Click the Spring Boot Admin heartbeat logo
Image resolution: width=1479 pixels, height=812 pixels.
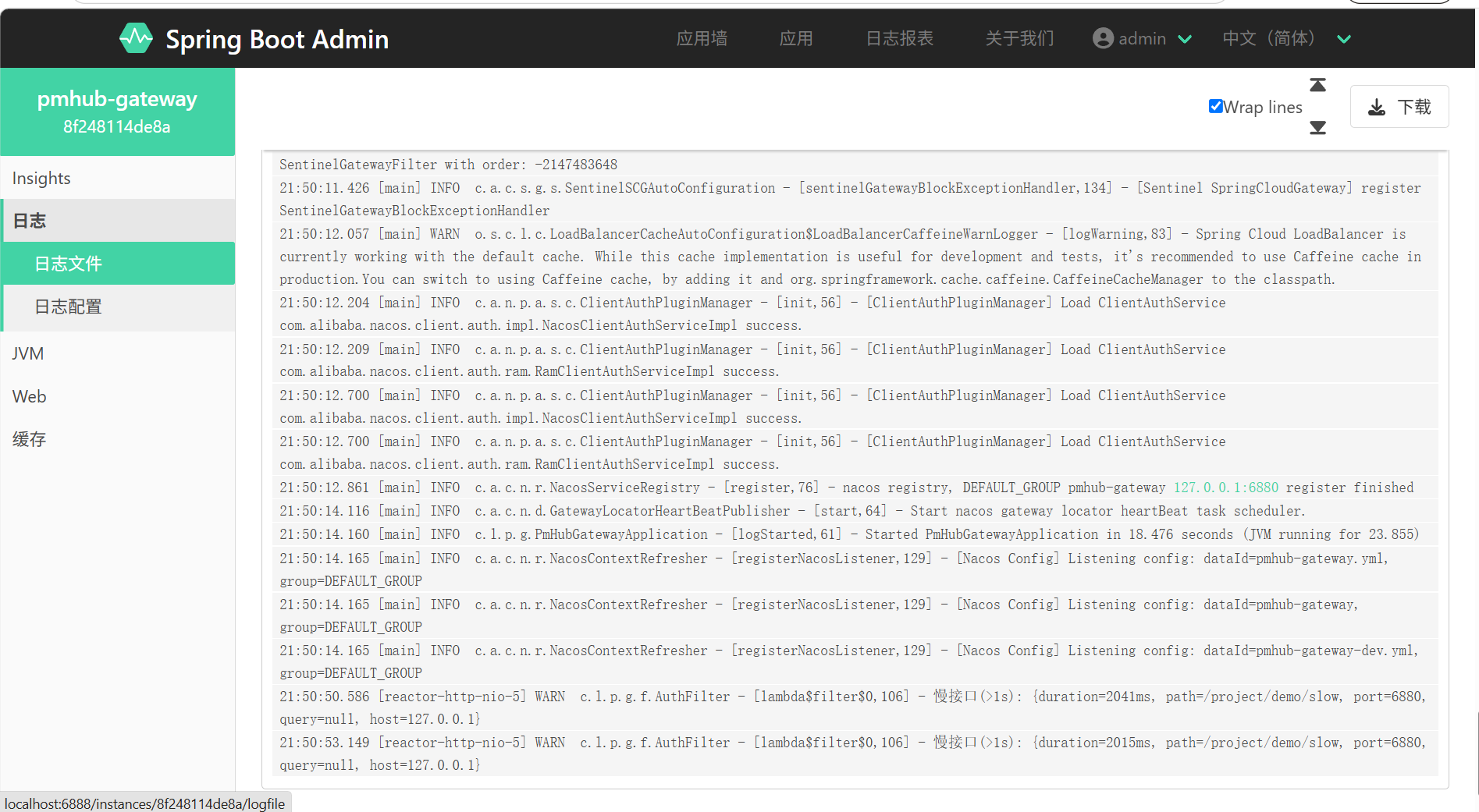point(136,38)
